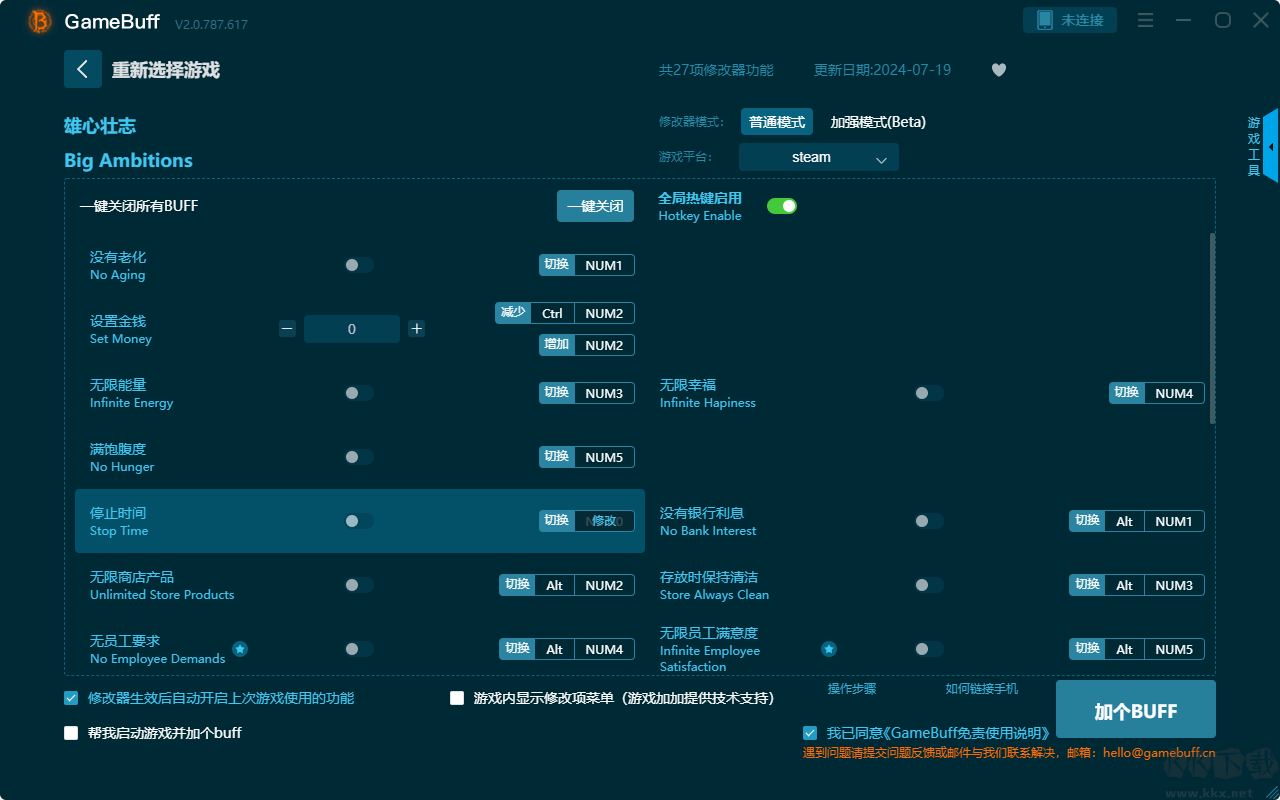
Task: Click the GameBuff logo icon
Action: coord(40,21)
